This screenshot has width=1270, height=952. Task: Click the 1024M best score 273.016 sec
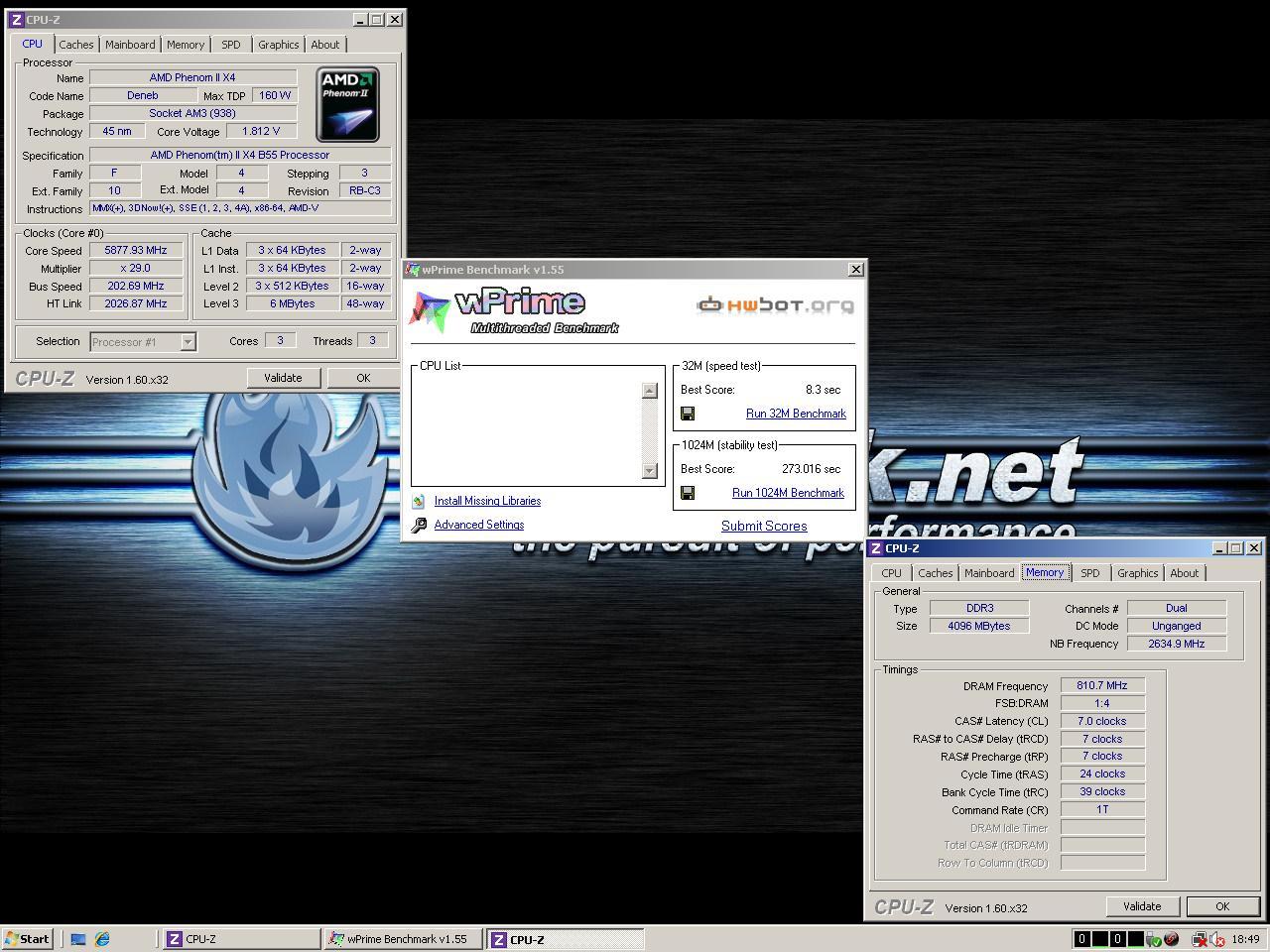coord(811,469)
